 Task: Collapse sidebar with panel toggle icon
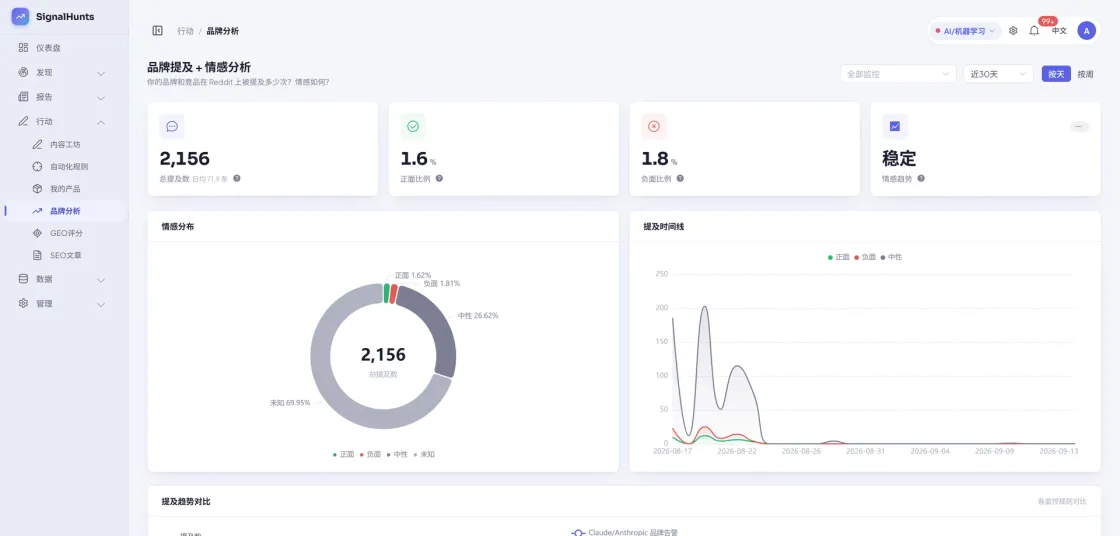pyautogui.click(x=157, y=31)
